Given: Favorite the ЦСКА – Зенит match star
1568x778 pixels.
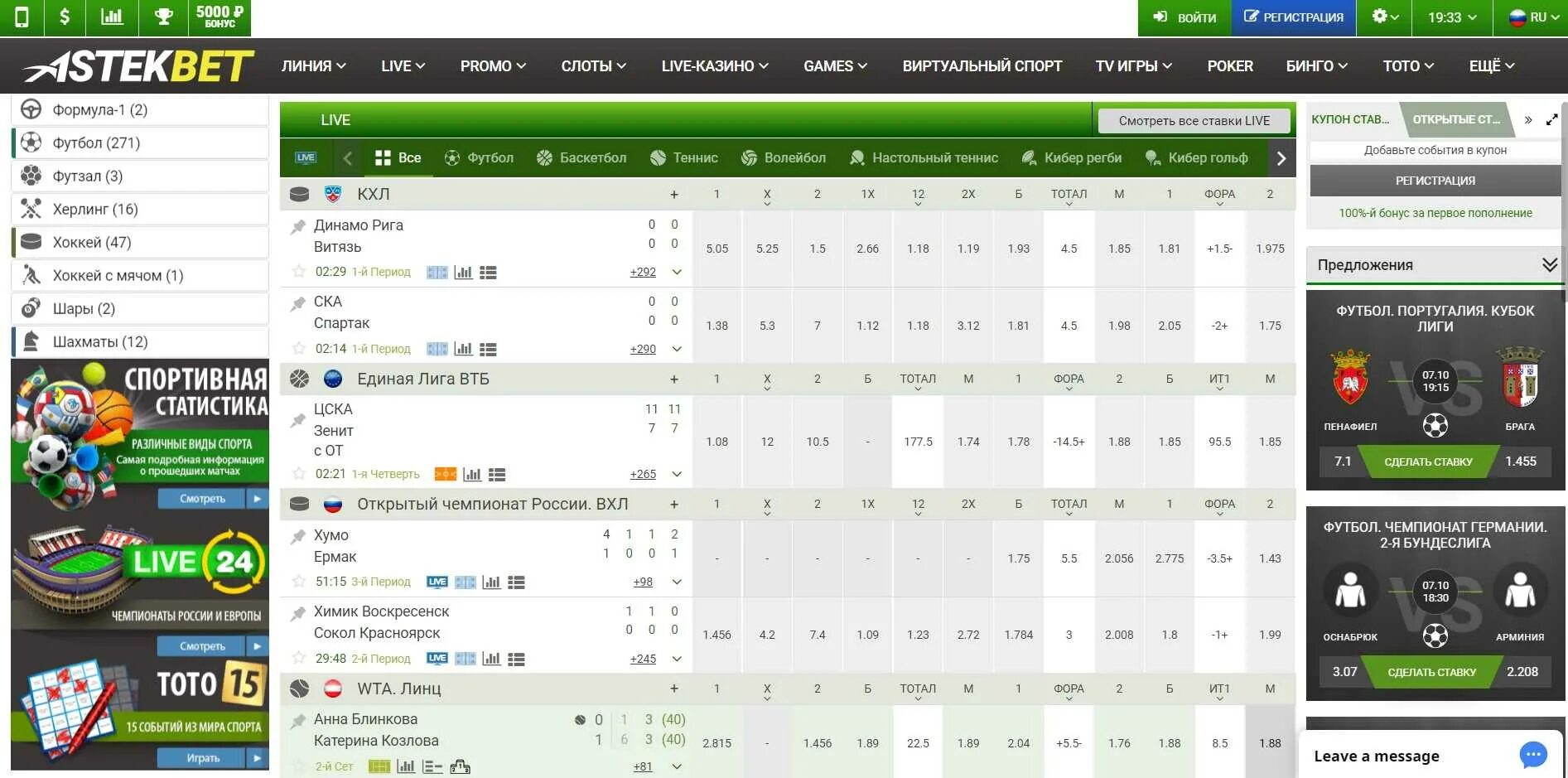Looking at the screenshot, I should (x=299, y=474).
